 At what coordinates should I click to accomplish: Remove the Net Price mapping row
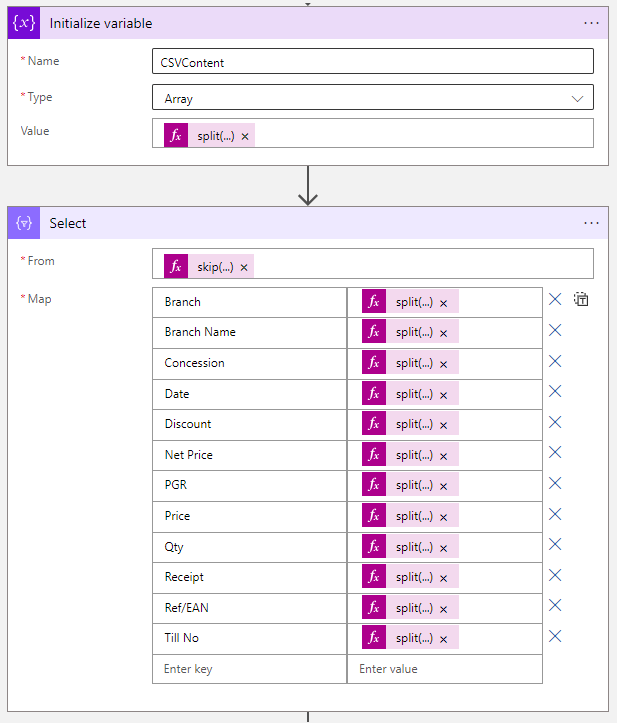[555, 453]
